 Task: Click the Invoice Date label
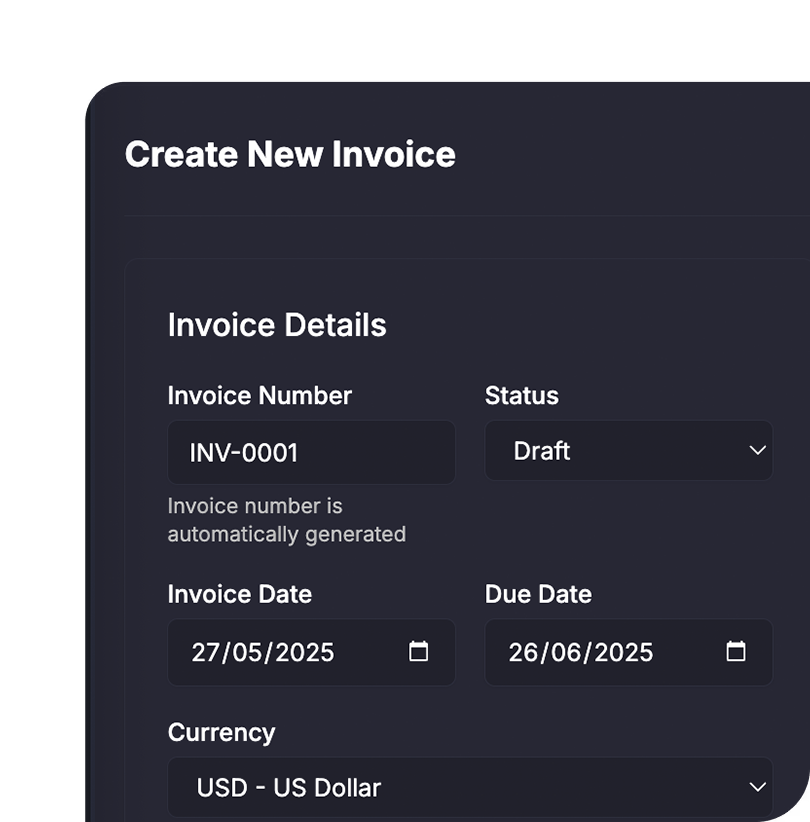[x=240, y=594]
